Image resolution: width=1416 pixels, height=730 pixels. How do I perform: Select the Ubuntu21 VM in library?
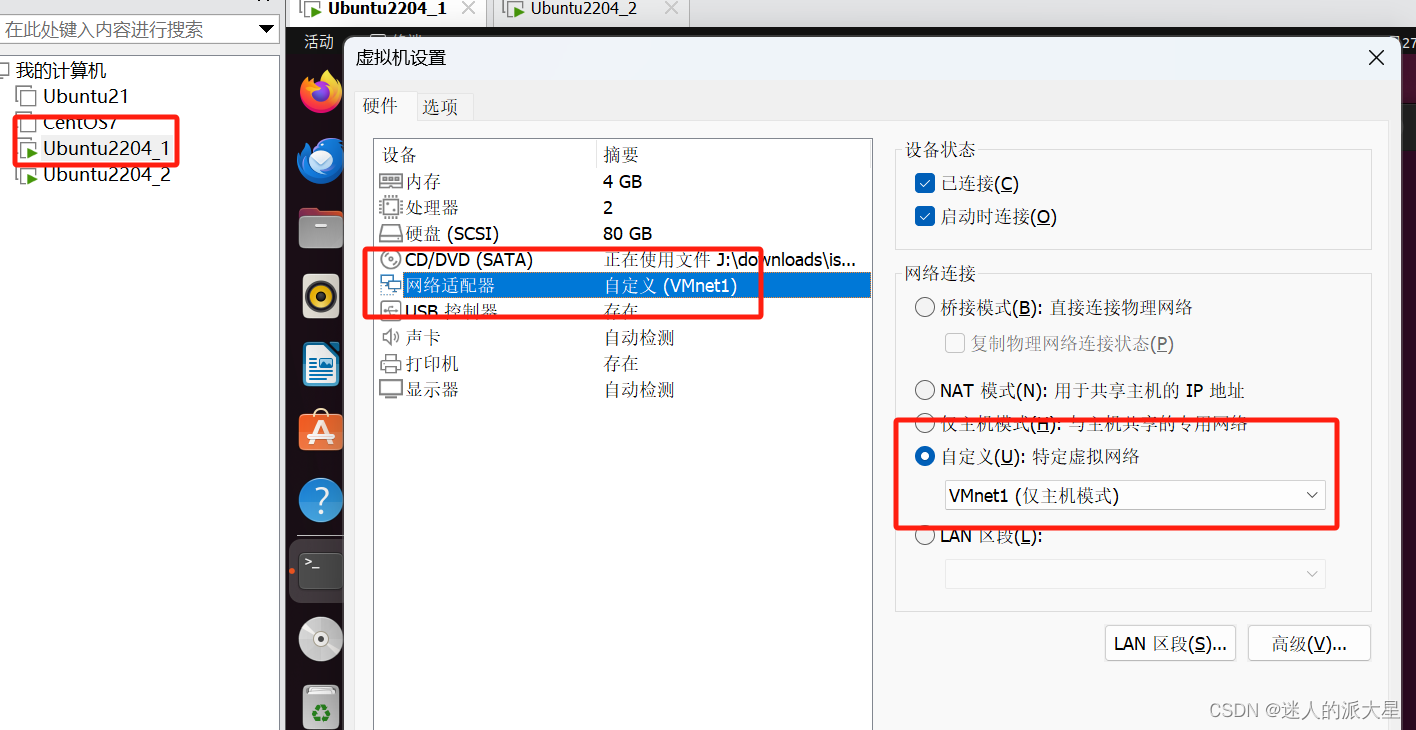(x=85, y=97)
